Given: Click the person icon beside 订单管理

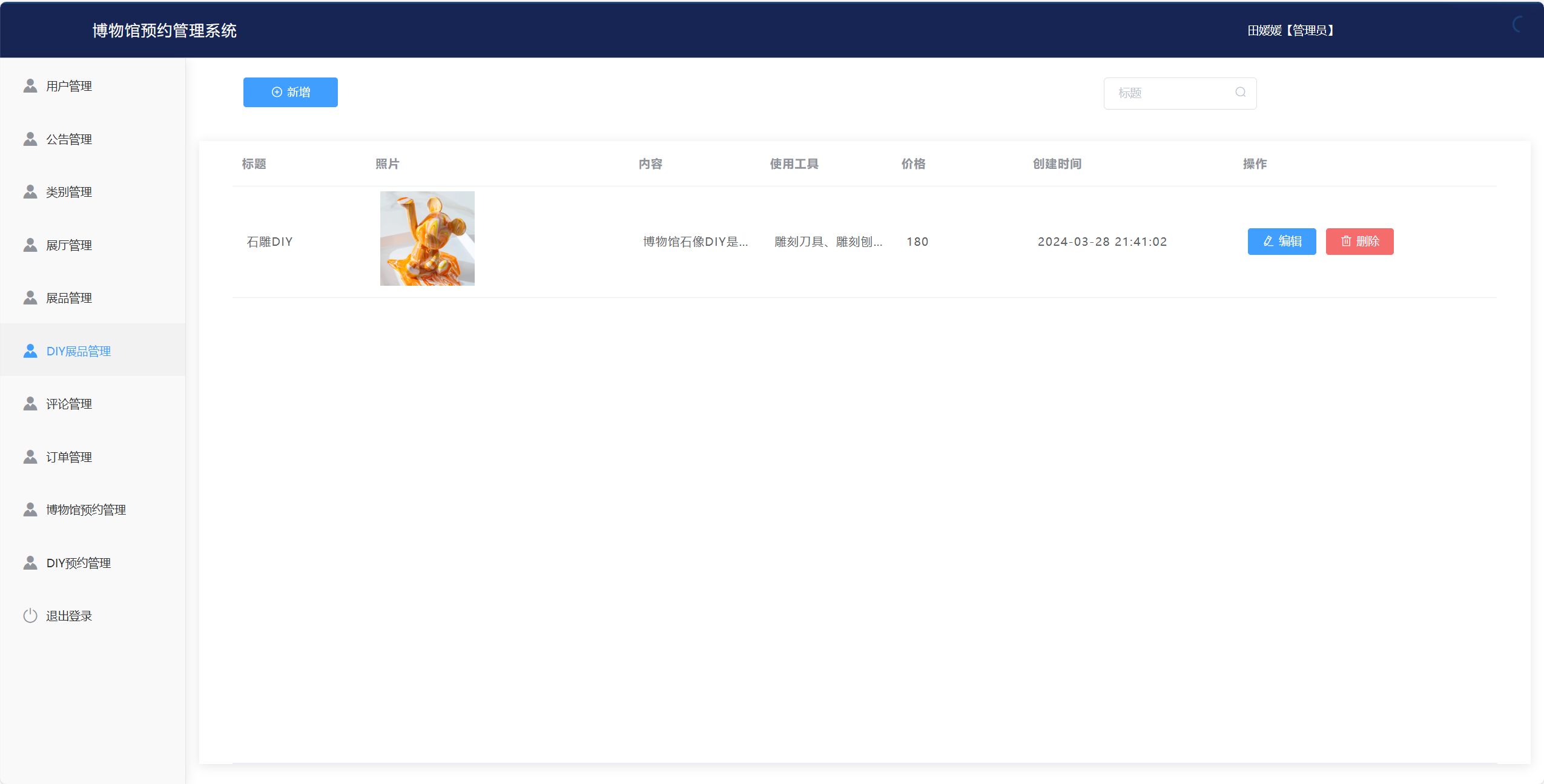Looking at the screenshot, I should point(30,457).
